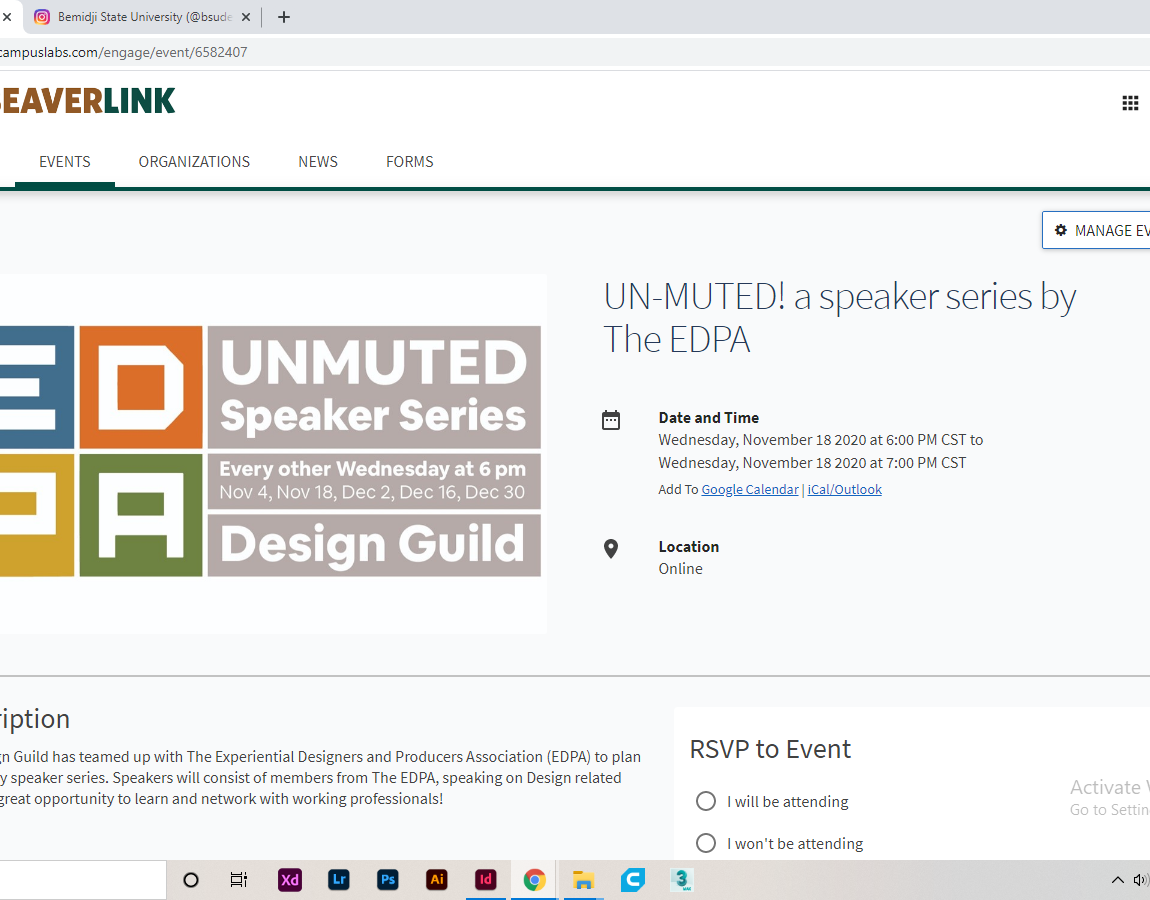
Task: Open the Forms tab
Action: (410, 161)
